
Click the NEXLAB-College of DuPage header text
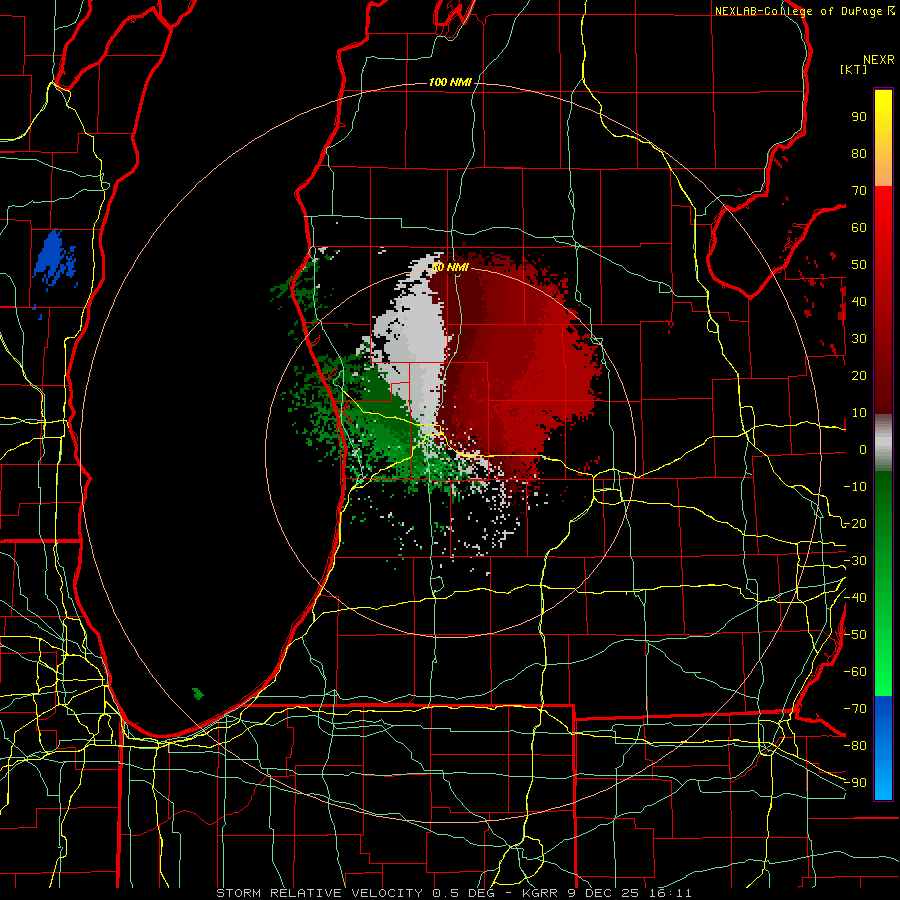(798, 11)
